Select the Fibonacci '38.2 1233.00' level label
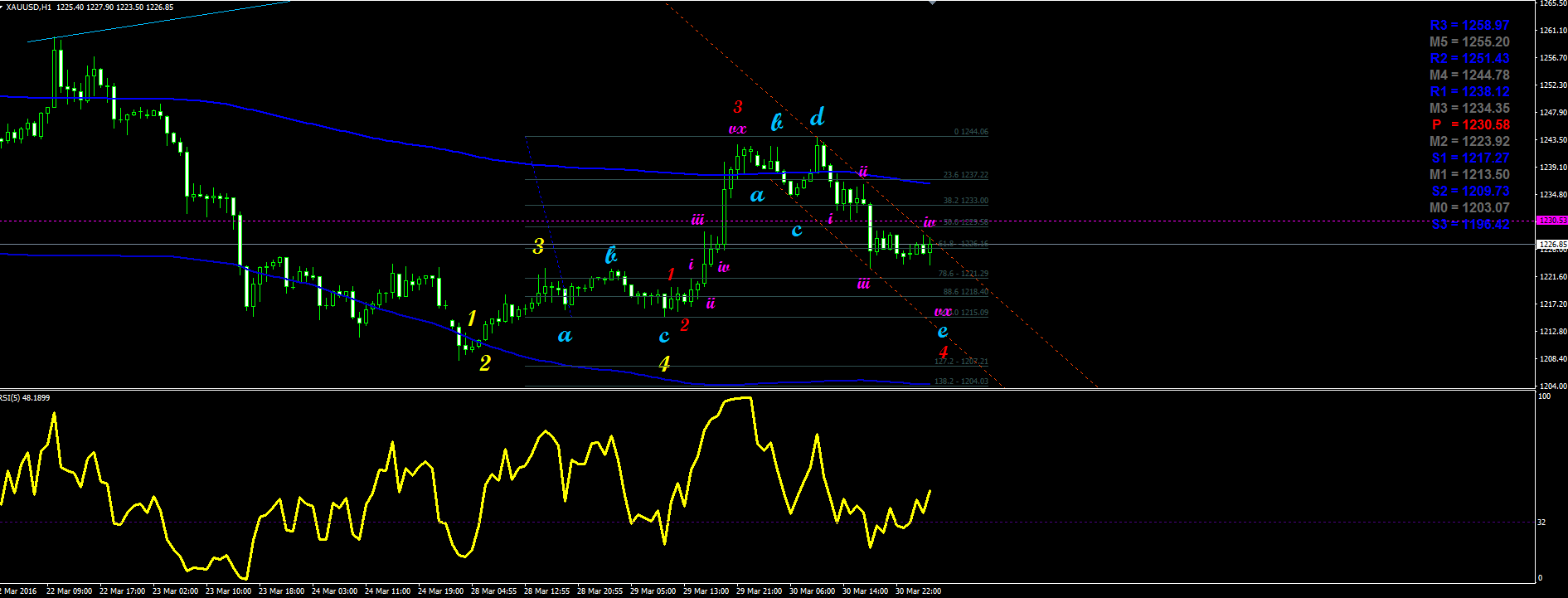This screenshot has height=598, width=1568. point(965,201)
